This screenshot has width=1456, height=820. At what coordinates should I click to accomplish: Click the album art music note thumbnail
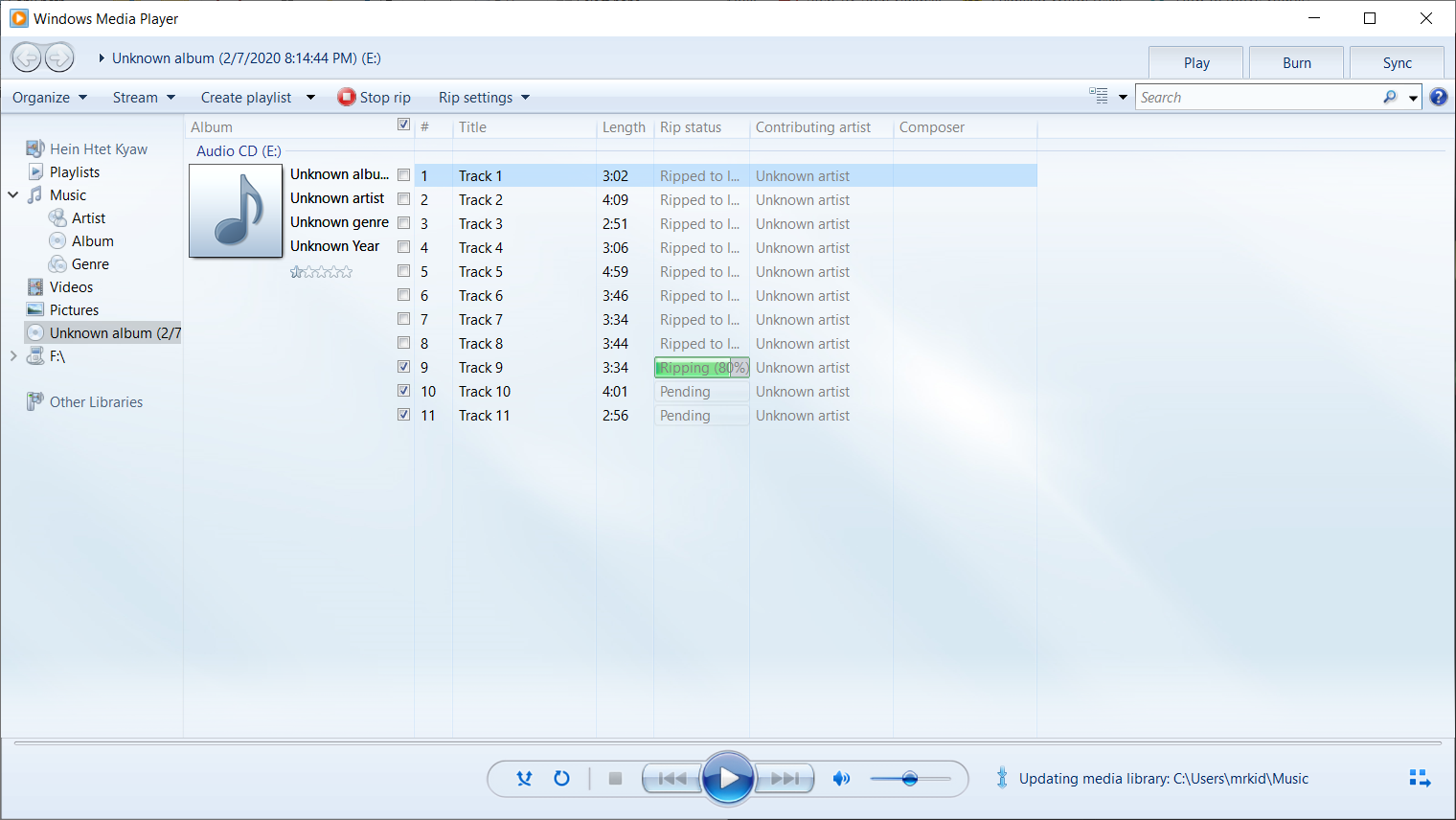pos(236,211)
